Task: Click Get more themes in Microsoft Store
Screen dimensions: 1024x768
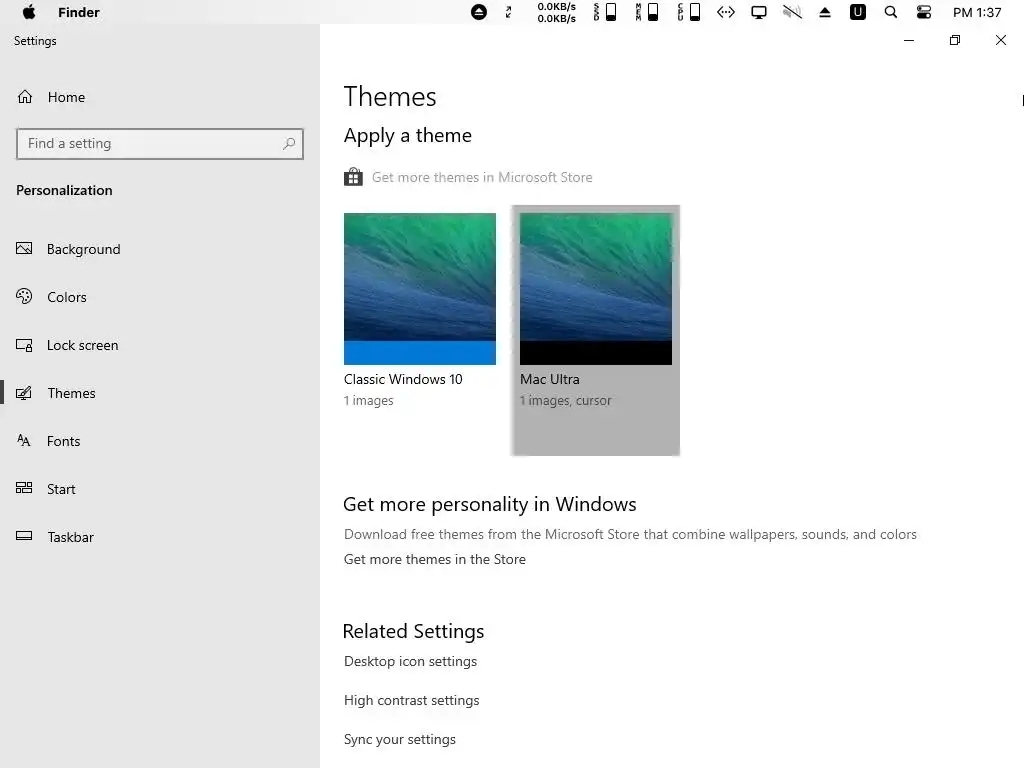Action: pyautogui.click(x=482, y=177)
